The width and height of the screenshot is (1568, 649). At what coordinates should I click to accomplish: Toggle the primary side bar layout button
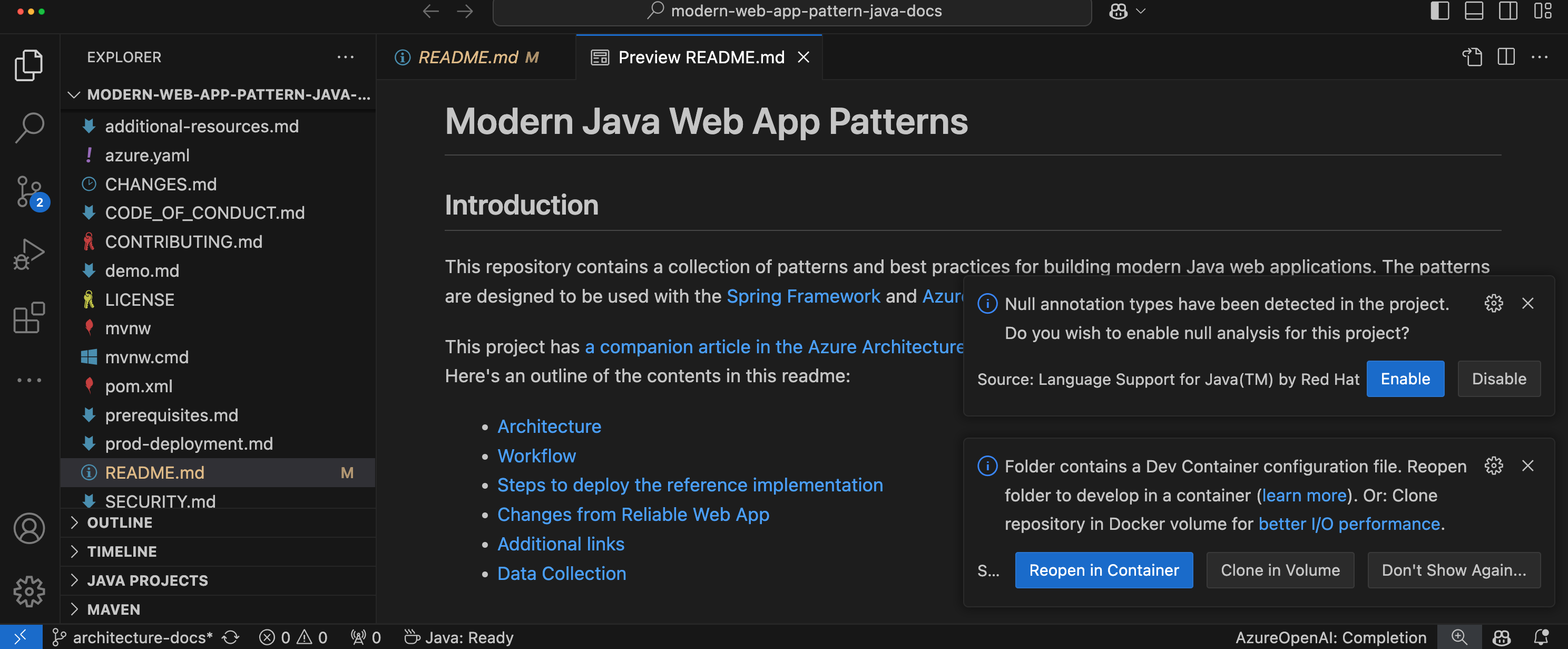(1439, 11)
